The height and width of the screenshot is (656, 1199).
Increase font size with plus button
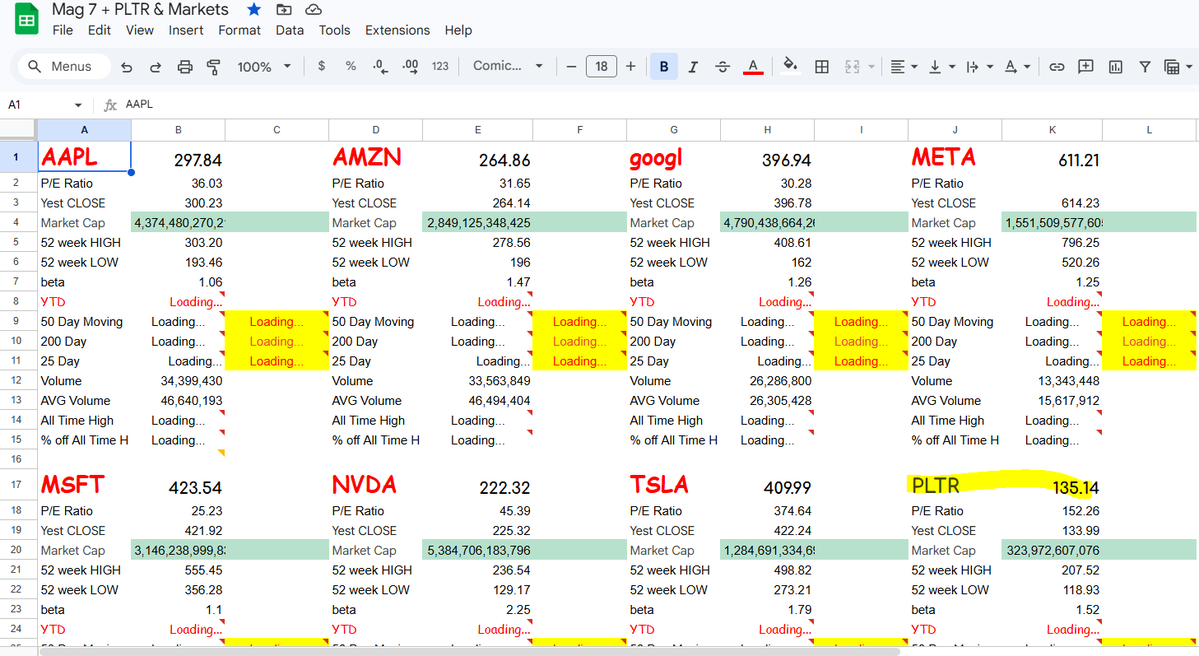(x=630, y=67)
